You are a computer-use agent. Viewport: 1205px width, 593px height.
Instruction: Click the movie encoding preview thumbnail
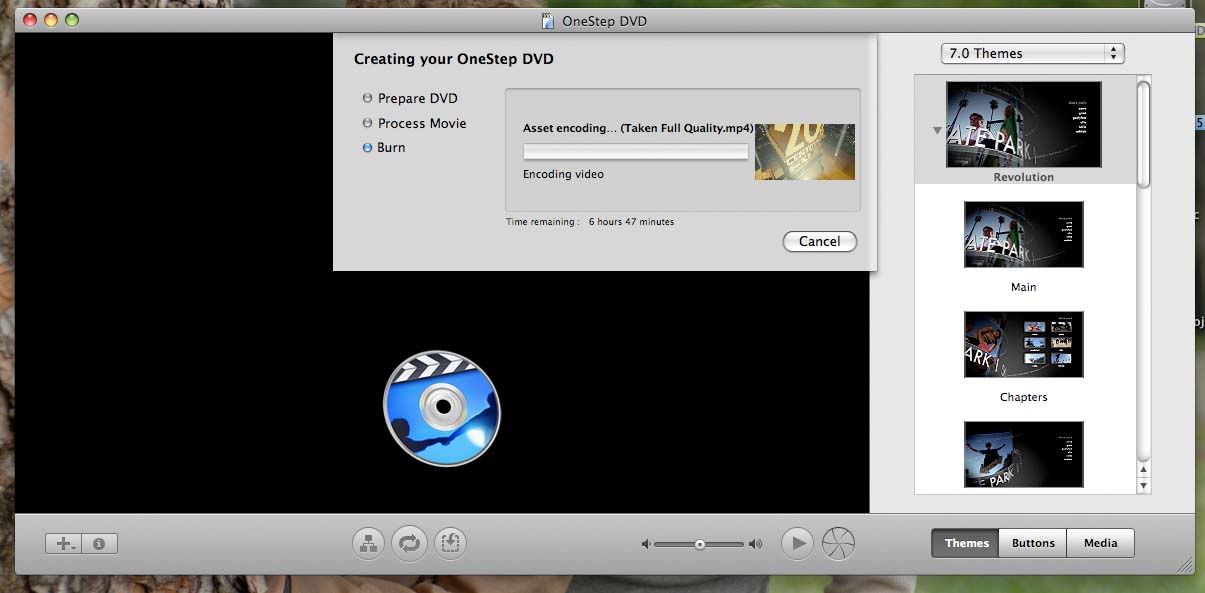pyautogui.click(x=805, y=152)
